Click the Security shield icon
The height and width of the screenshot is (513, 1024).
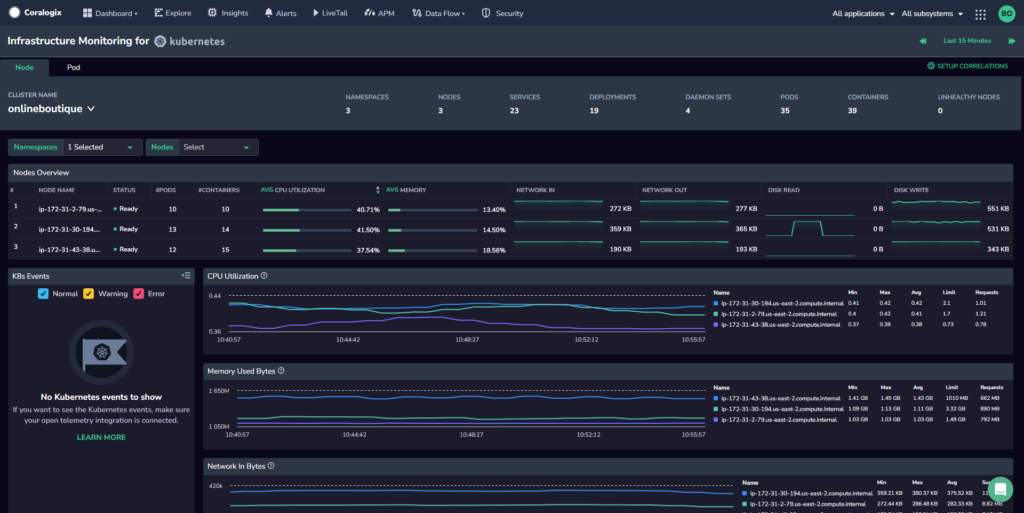point(486,13)
